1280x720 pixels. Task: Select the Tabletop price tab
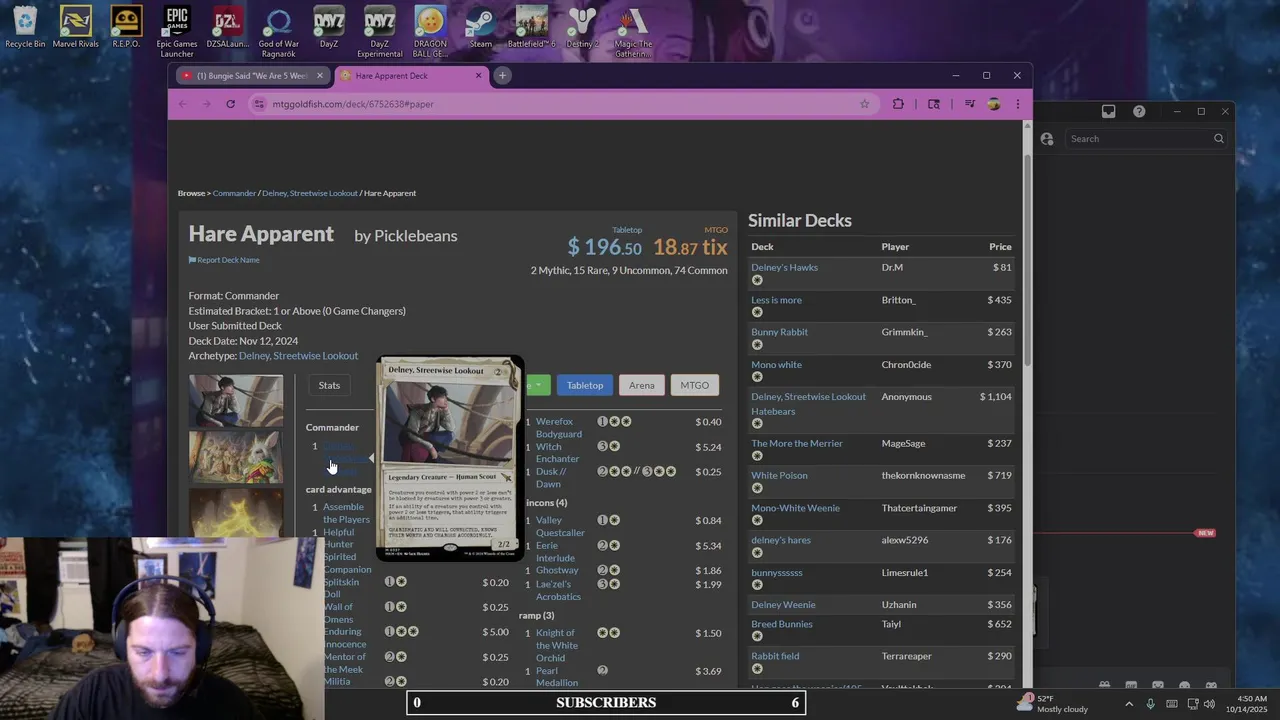pyautogui.click(x=585, y=385)
